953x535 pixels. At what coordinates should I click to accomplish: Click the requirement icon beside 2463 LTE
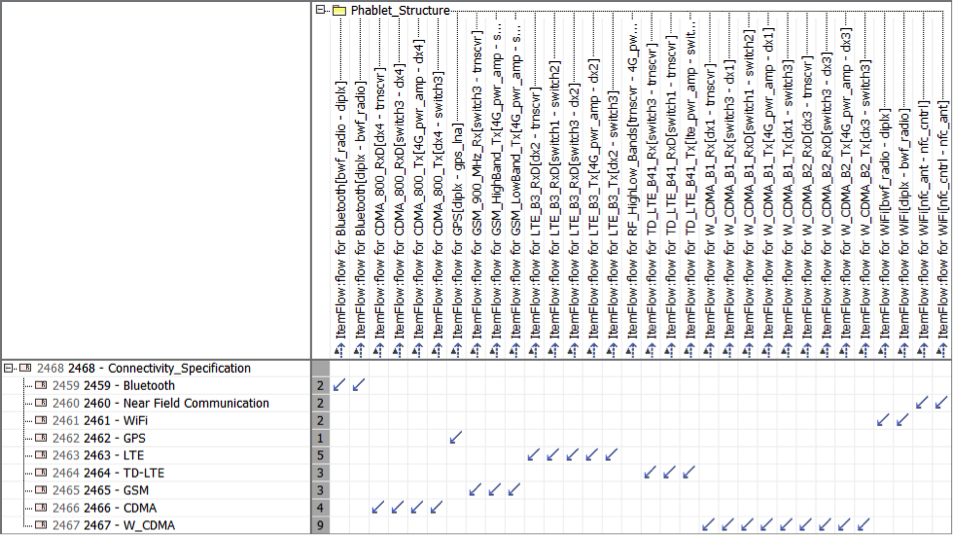pos(41,455)
